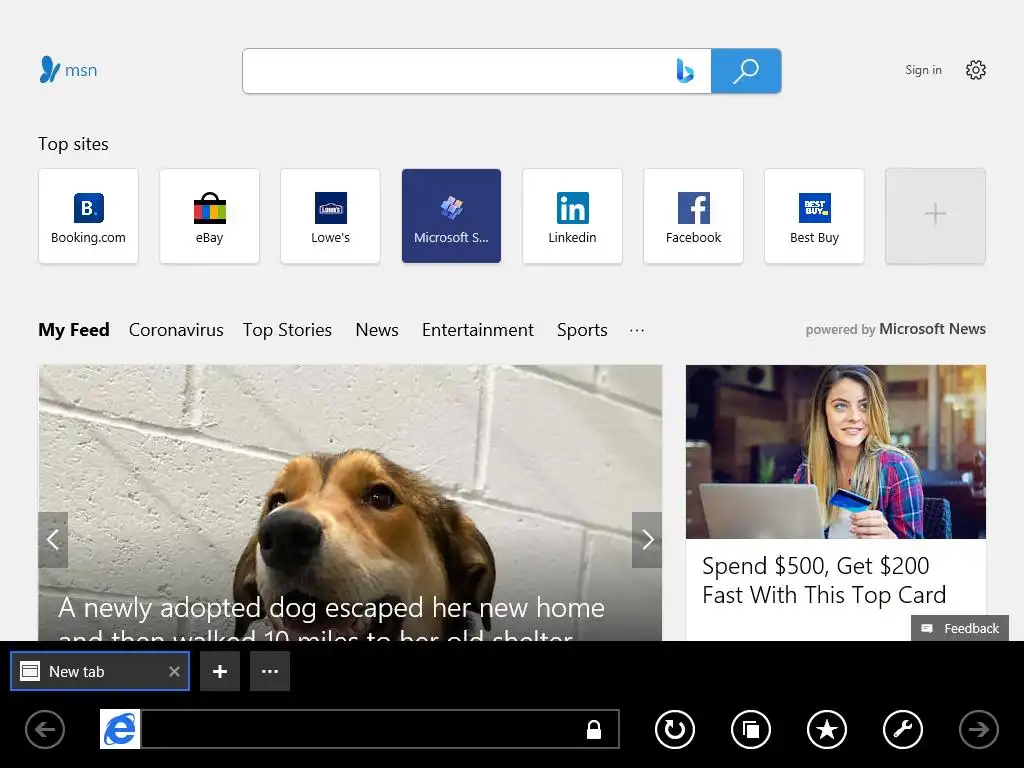This screenshot has width=1024, height=768.
Task: Open the LinkedIn top site tile
Action: (x=572, y=216)
